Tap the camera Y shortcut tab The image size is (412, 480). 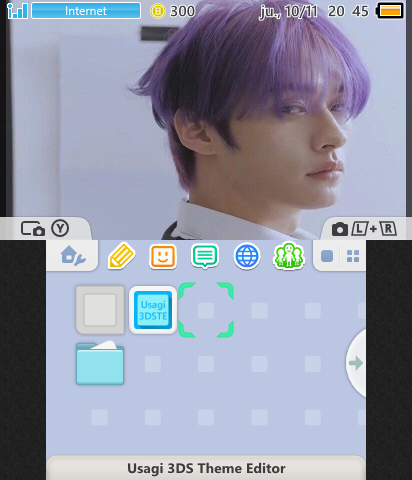(x=45, y=229)
